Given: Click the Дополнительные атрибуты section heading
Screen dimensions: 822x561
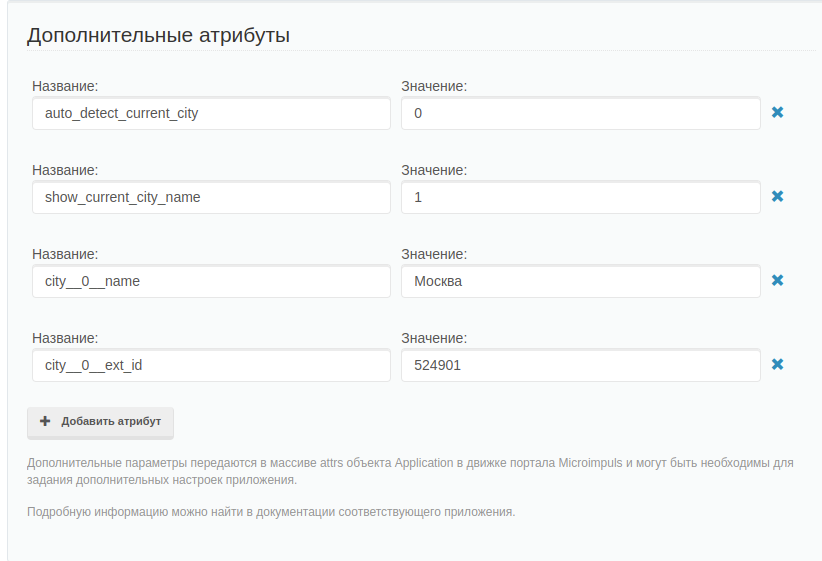Looking at the screenshot, I should [x=158, y=35].
